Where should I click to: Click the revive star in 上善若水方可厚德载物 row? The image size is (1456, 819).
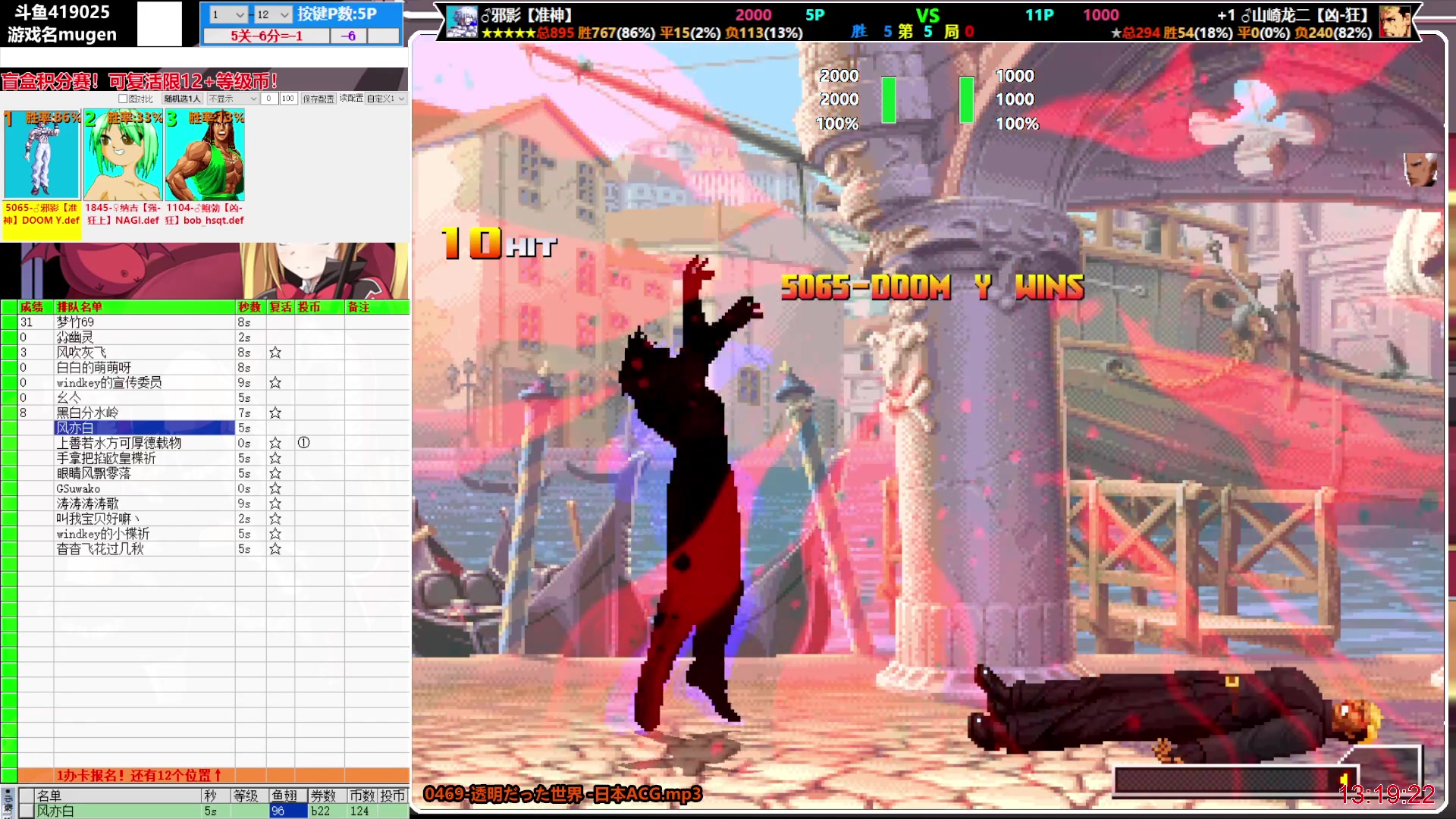275,443
